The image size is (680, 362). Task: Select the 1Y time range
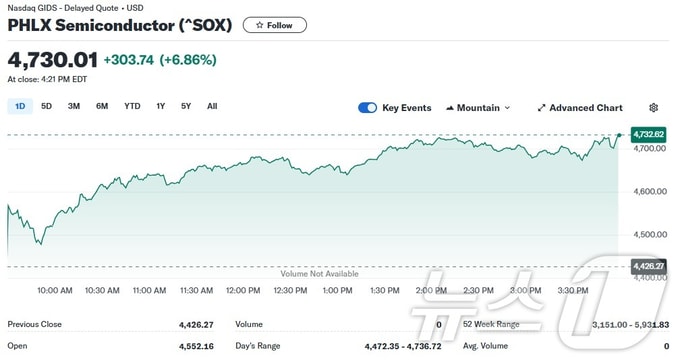(x=160, y=106)
